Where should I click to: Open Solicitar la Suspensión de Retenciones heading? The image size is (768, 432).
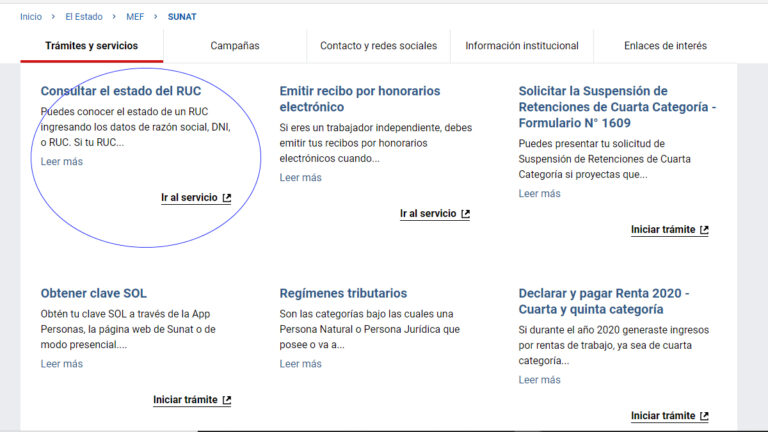(617, 107)
